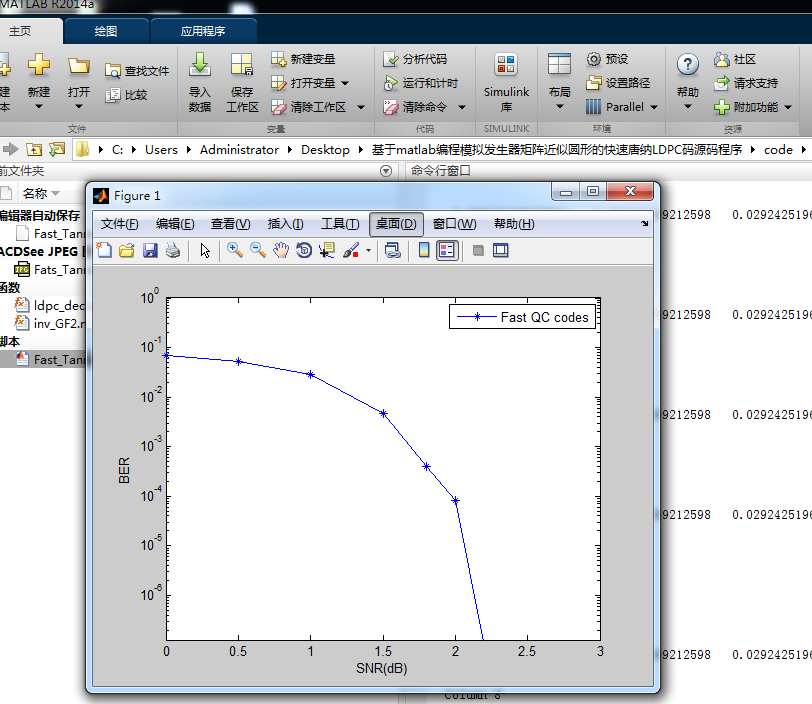This screenshot has height=704, width=812.
Task: Toggle the Insert Legend button
Action: (x=447, y=251)
